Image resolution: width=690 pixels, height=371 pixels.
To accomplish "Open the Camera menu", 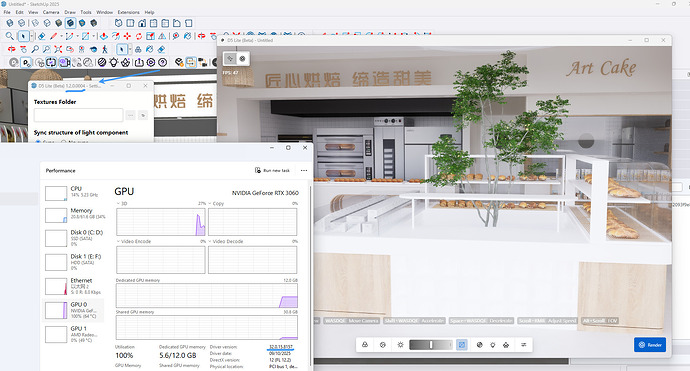I will click(51, 12).
